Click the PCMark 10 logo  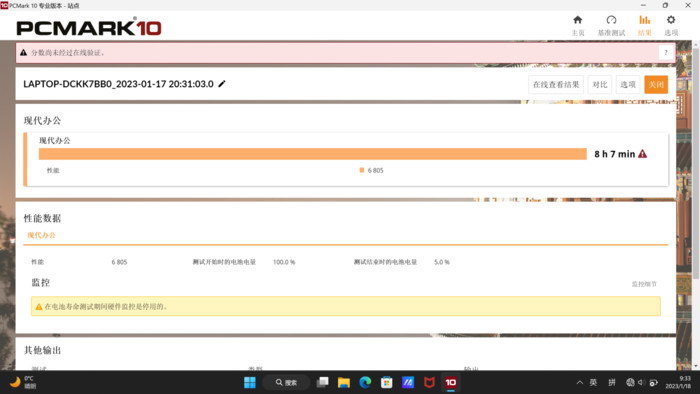tap(89, 28)
